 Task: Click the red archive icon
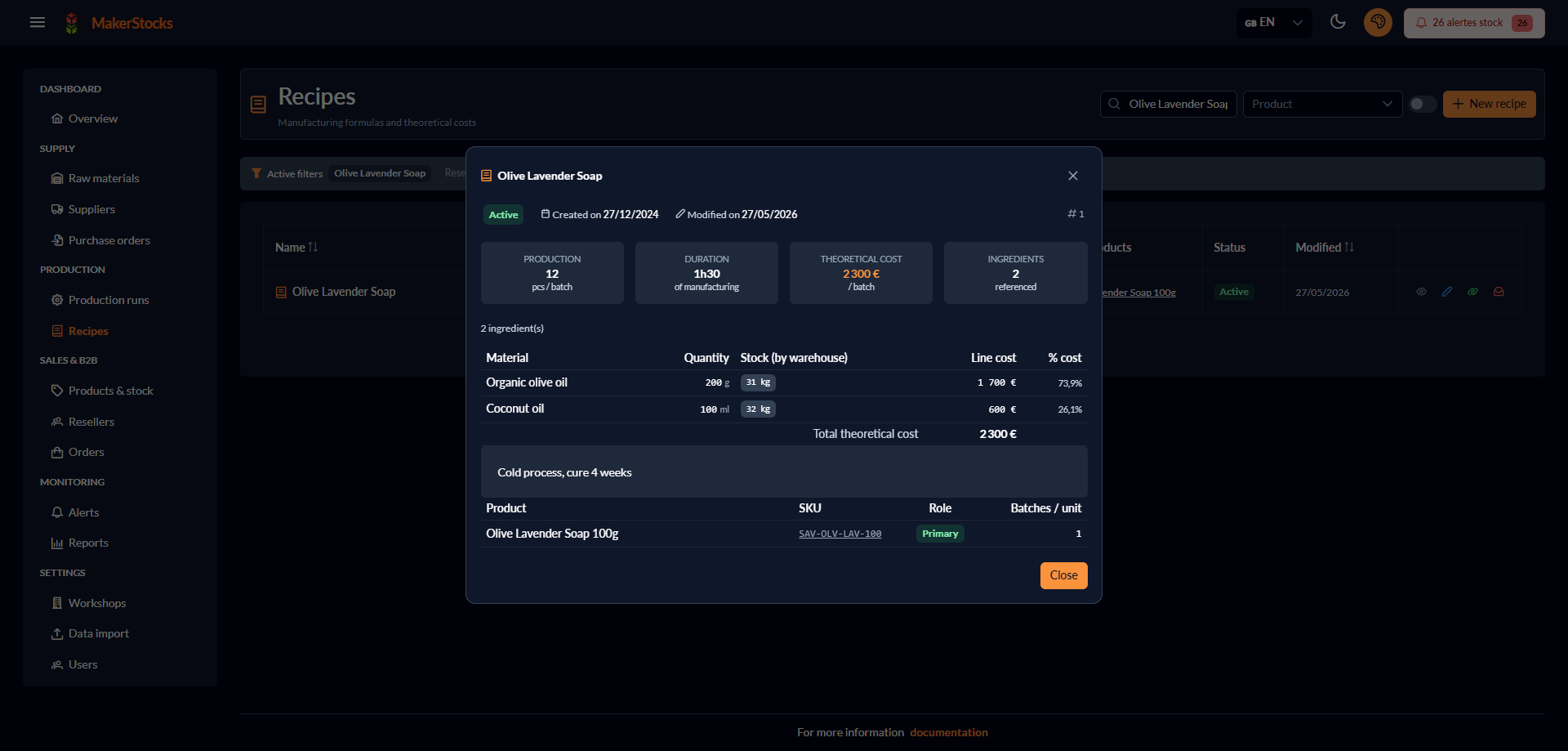(1499, 292)
